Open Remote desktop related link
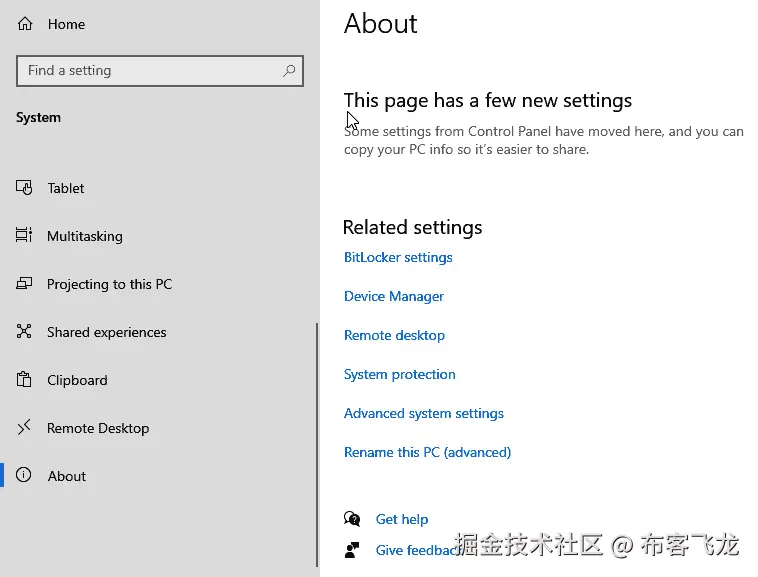The height and width of the screenshot is (577, 758). (x=394, y=335)
